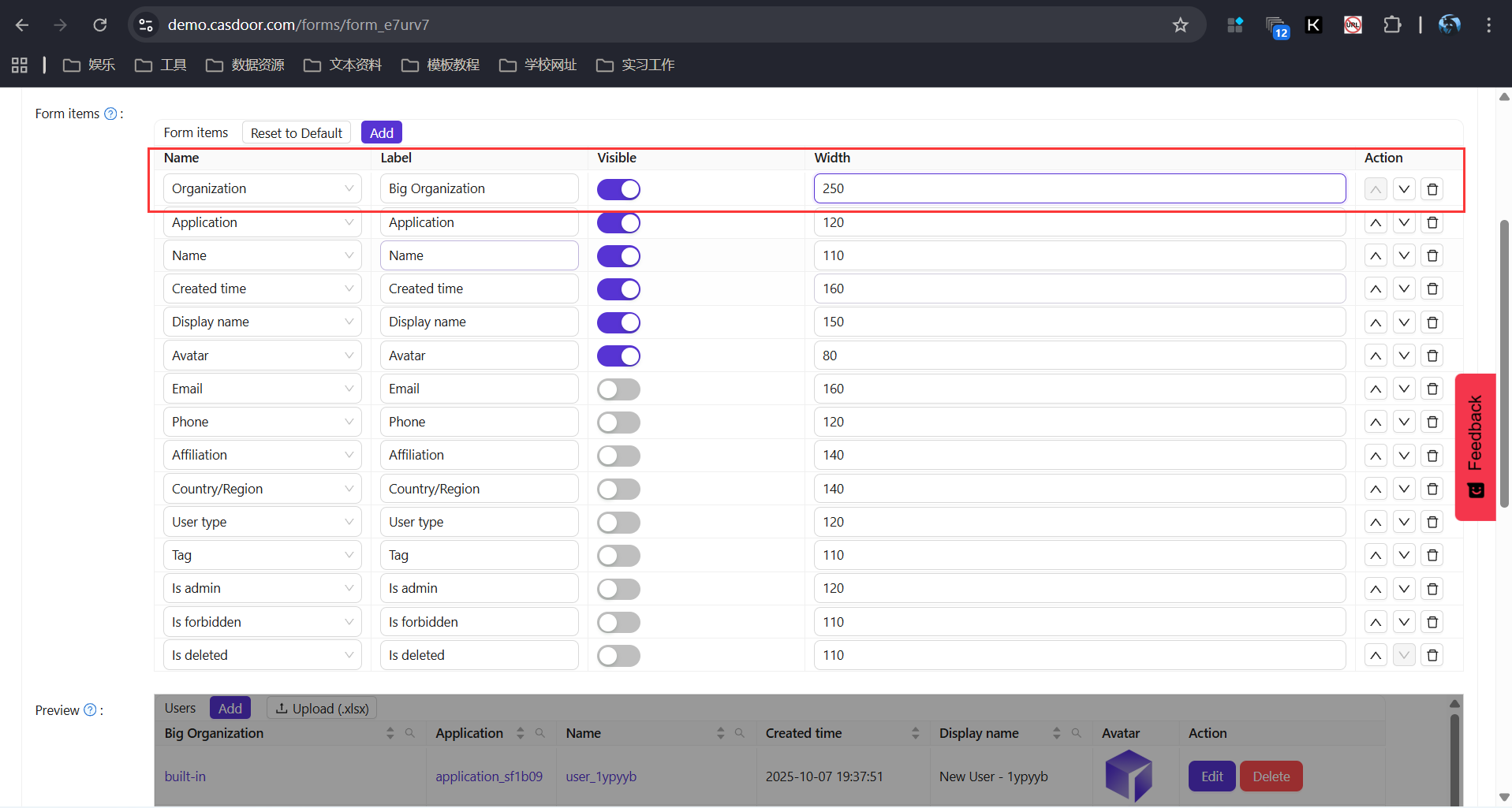The width and height of the screenshot is (1512, 808).
Task: Toggle the Is admin visibility switch
Action: 618,589
